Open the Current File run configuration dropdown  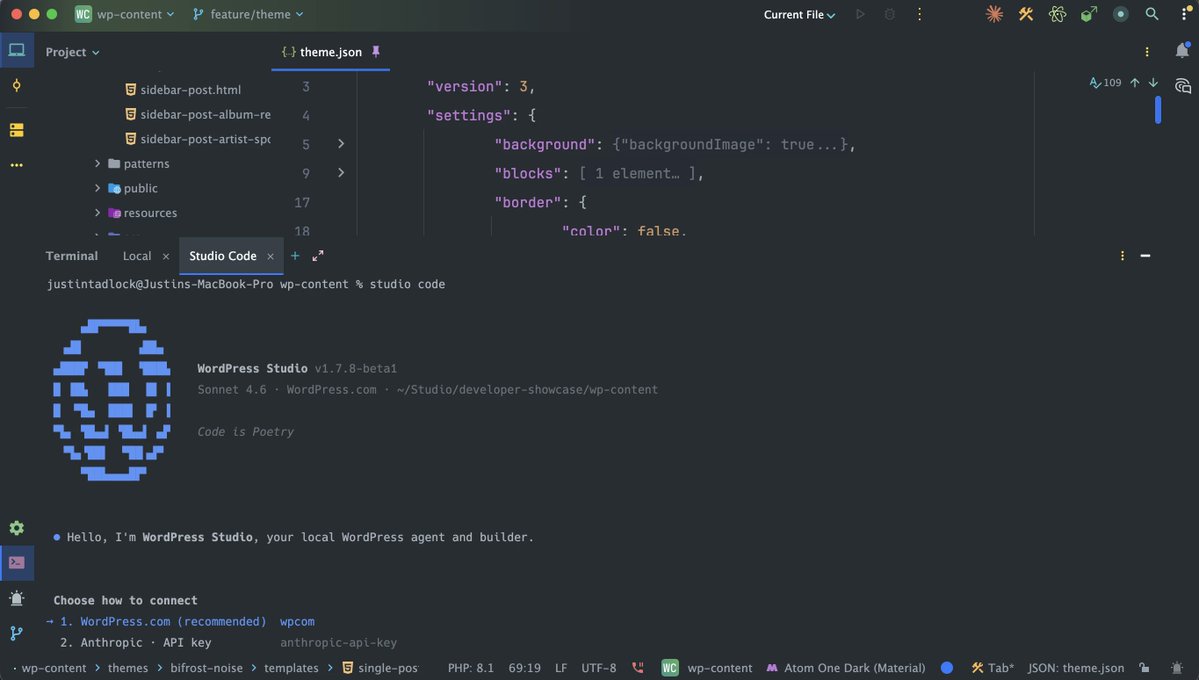[799, 14]
